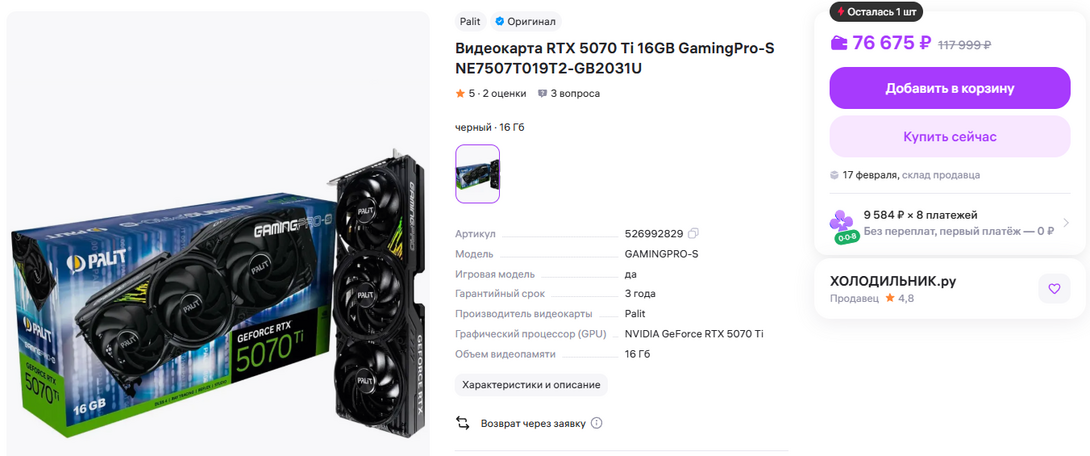Open the Palit brand tag
This screenshot has width=1090, height=456.
click(470, 22)
